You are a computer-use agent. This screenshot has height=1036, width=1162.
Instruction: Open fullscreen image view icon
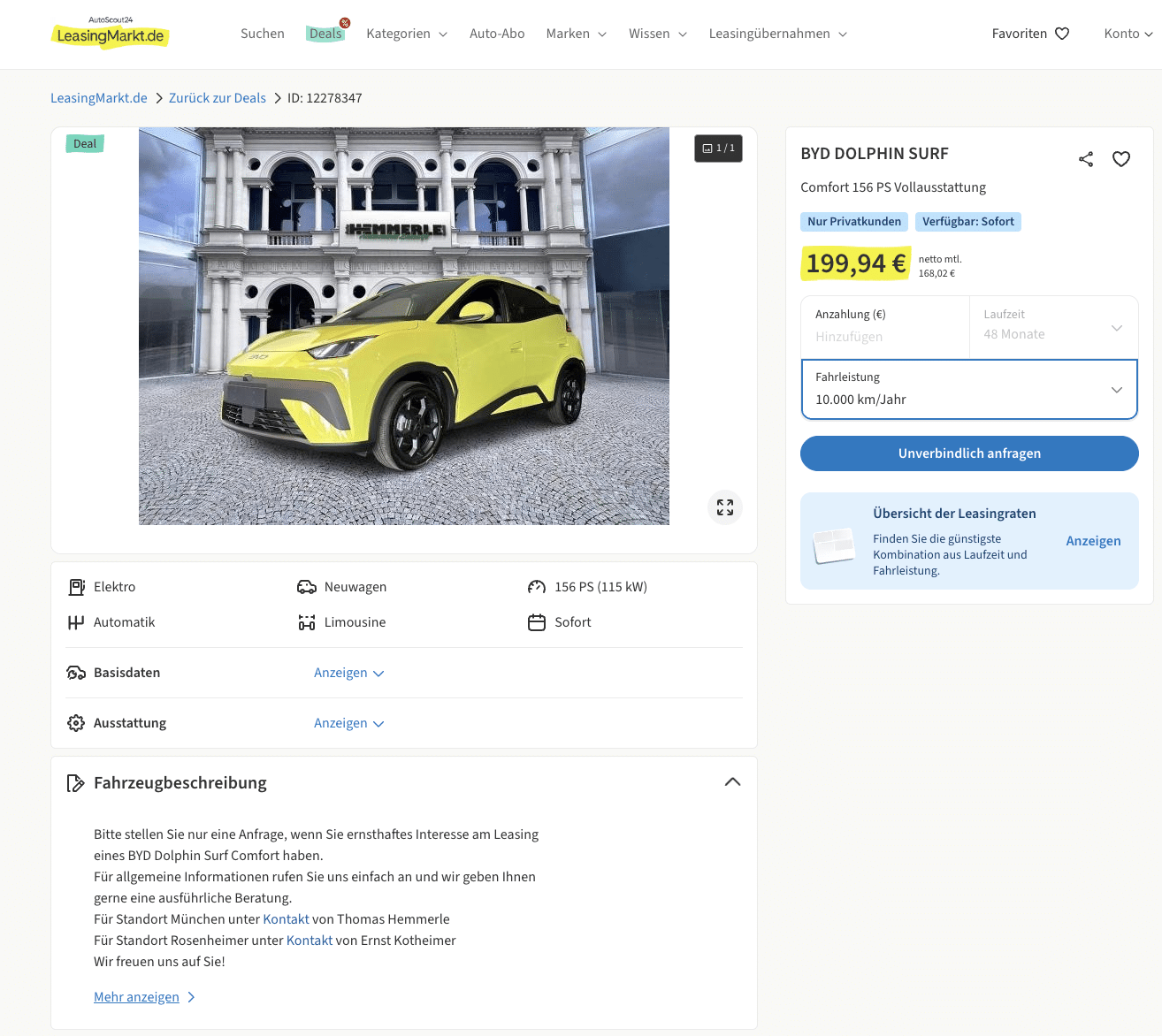[725, 507]
